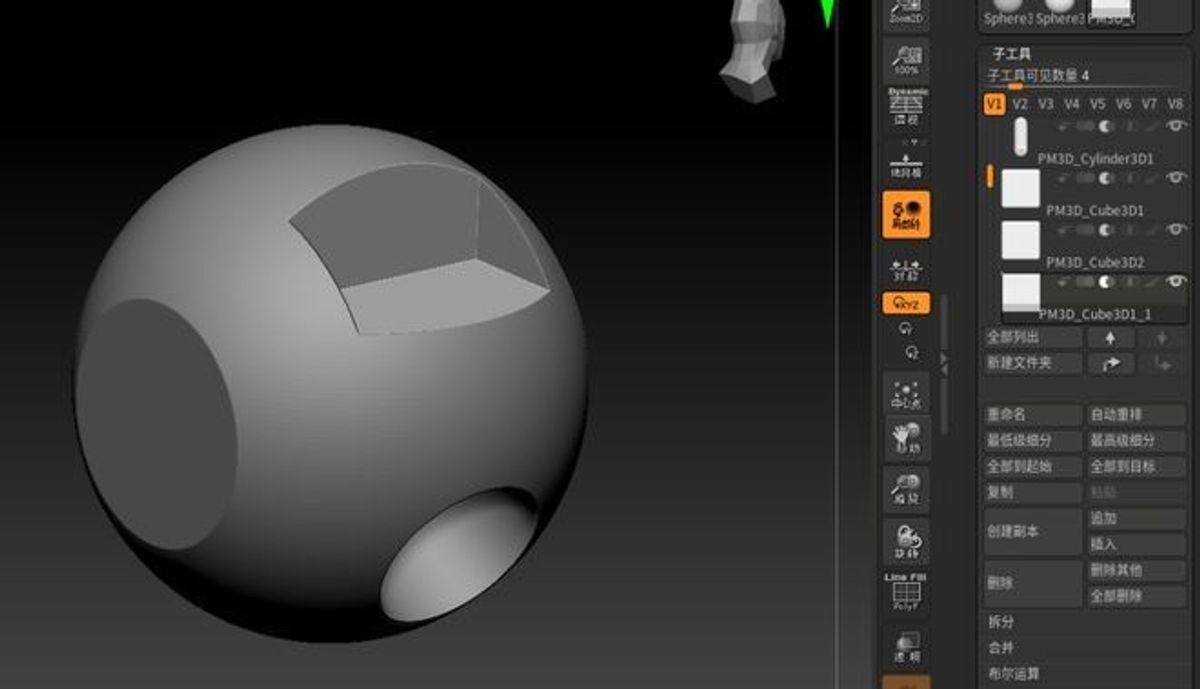This screenshot has height=689, width=1200.
Task: Click the 自动重排 button
Action: click(x=1136, y=414)
